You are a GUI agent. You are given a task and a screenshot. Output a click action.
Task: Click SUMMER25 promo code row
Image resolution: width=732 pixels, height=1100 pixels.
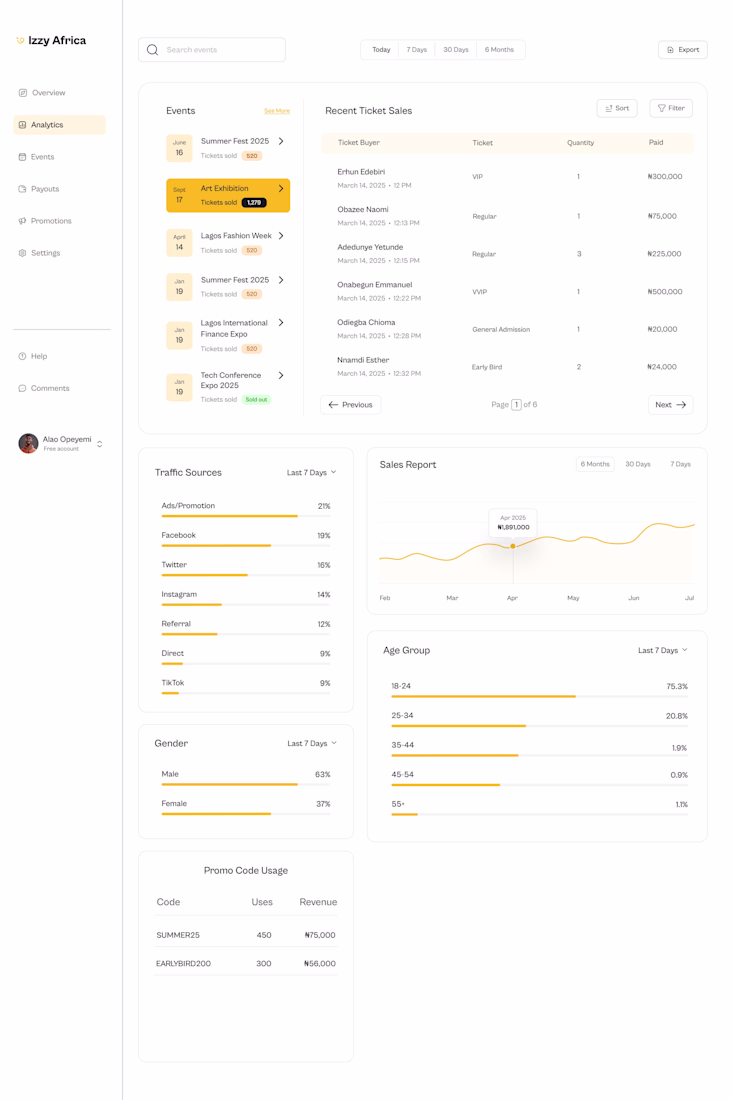[246, 935]
